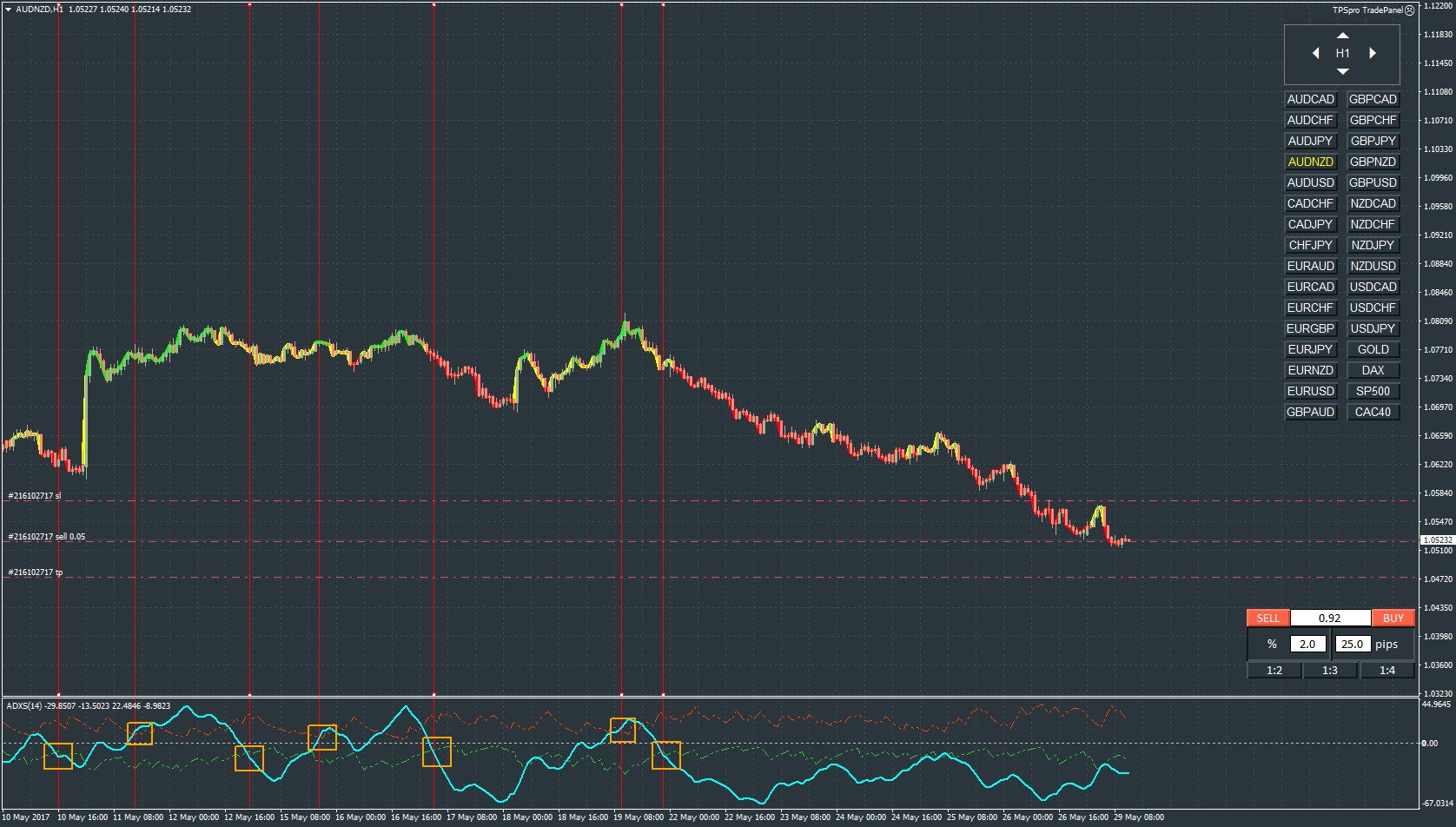This screenshot has width=1456, height=827.
Task: Open the chart symbol dropdown triangle
Action: [x=10, y=9]
